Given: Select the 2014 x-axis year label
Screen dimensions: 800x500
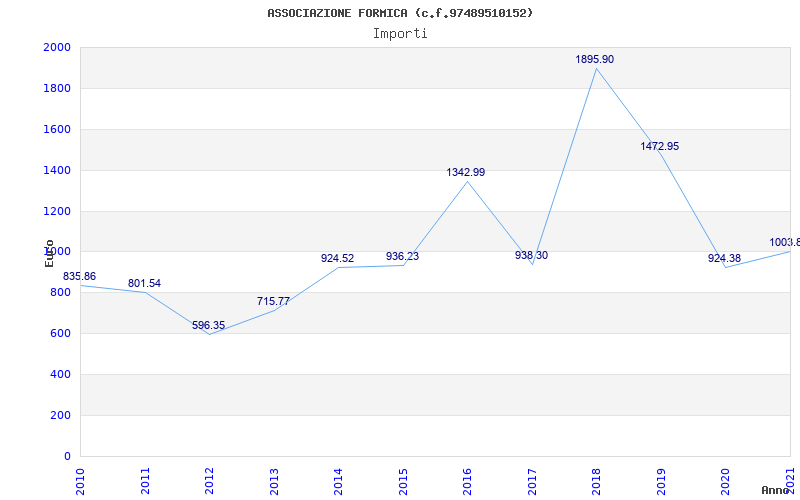Looking at the screenshot, I should click(x=339, y=481).
